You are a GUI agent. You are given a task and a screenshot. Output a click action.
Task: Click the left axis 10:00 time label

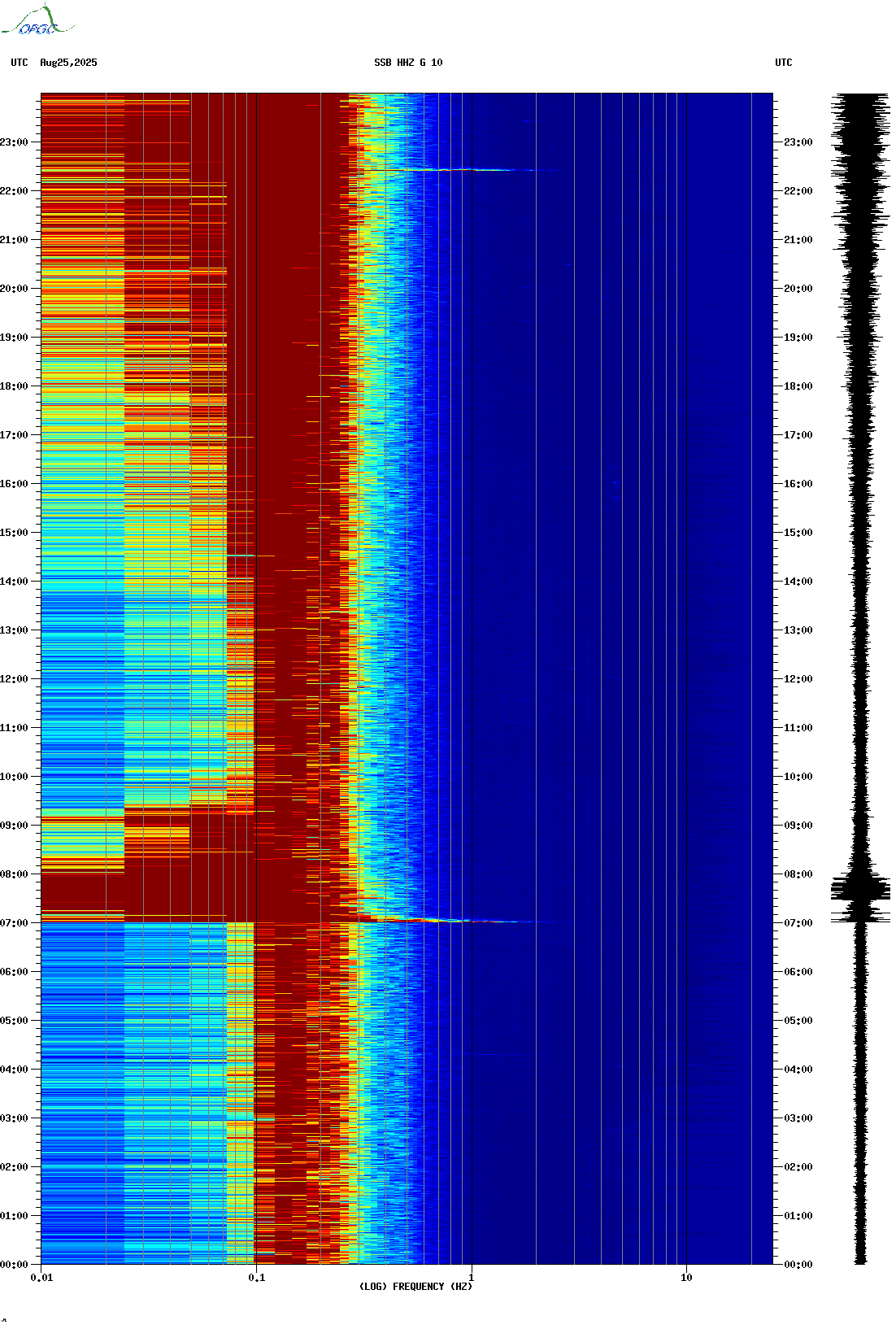[14, 777]
